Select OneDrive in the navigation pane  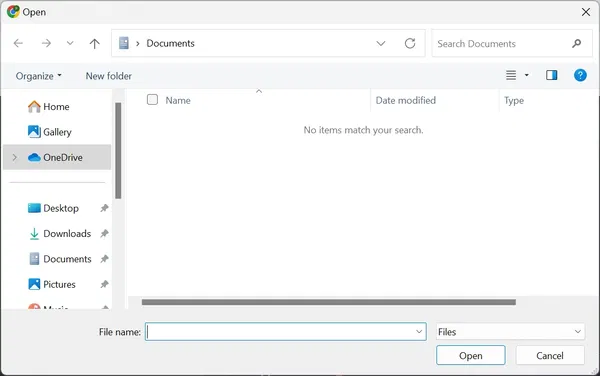coord(57,157)
